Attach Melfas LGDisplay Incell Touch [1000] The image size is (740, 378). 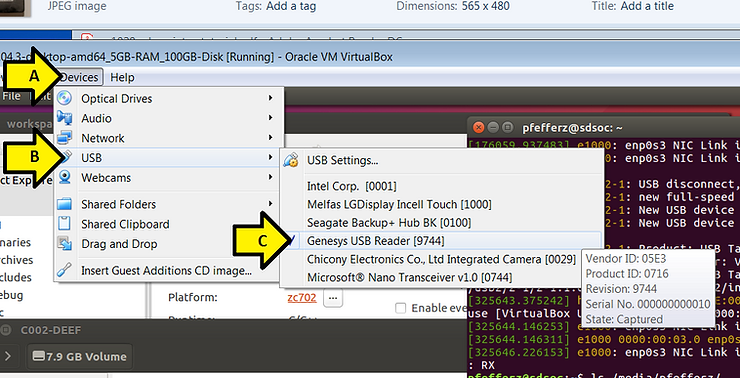441,204
